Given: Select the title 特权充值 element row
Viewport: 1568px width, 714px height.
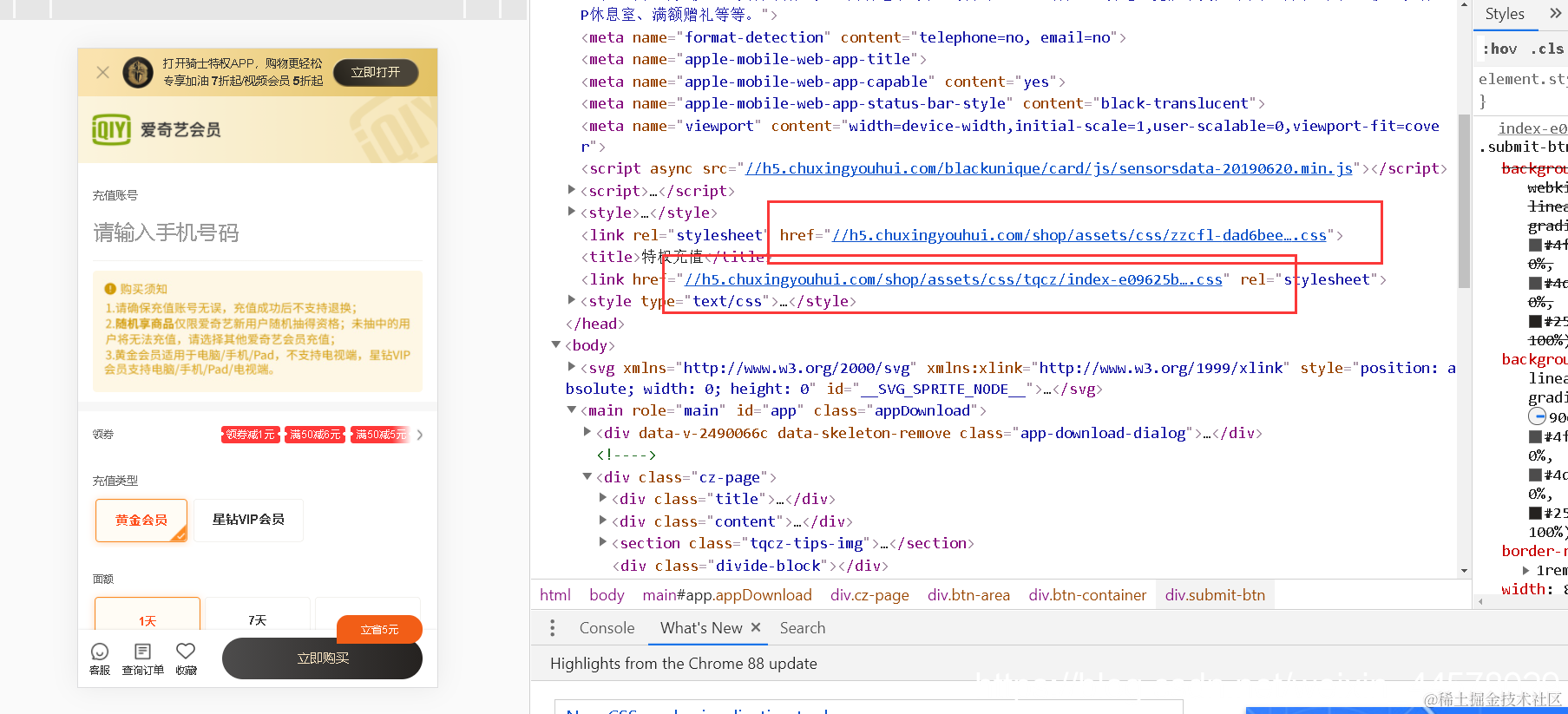Looking at the screenshot, I should 674,257.
